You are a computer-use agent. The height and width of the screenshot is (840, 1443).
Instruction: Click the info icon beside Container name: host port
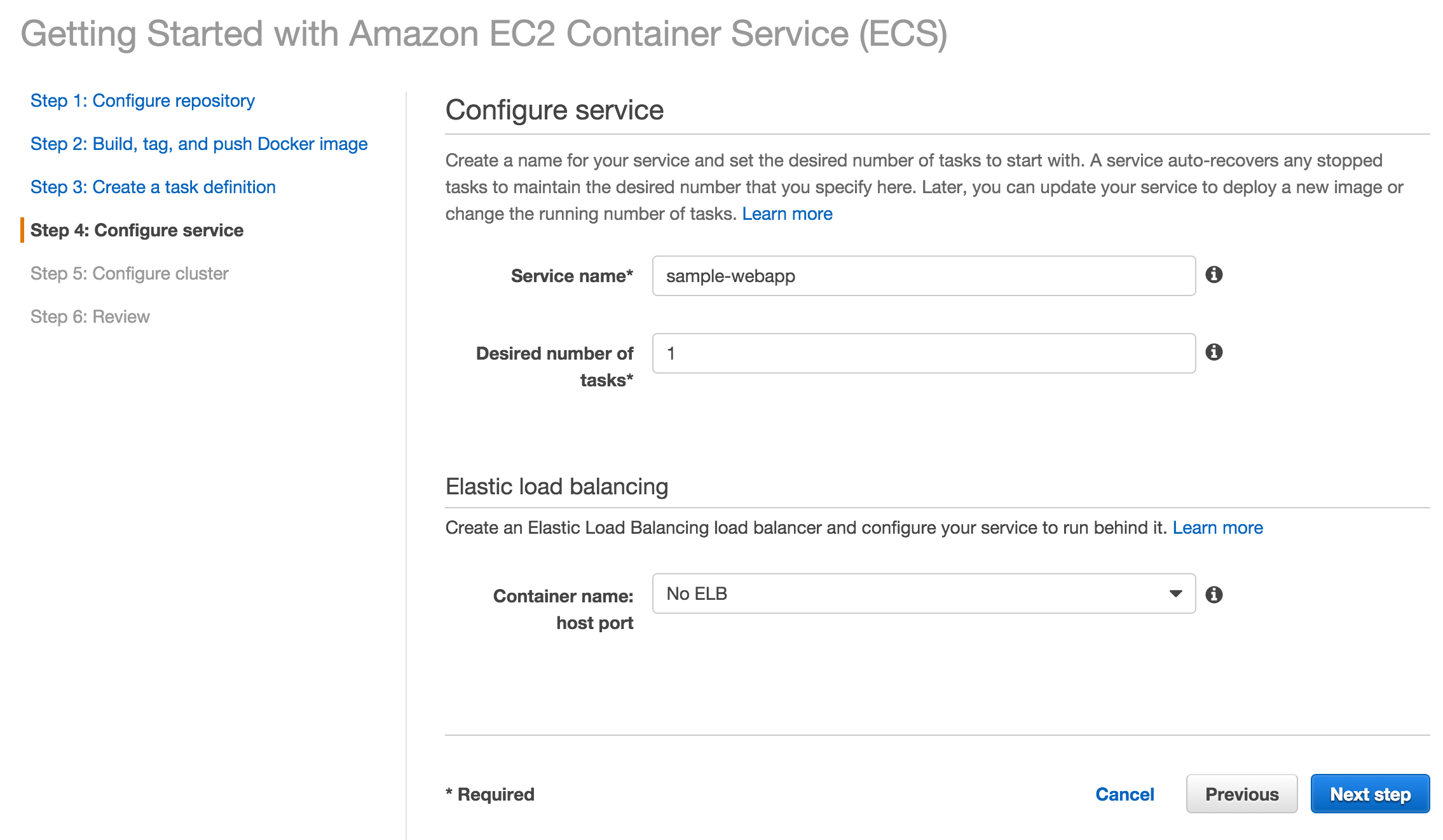(x=1215, y=594)
